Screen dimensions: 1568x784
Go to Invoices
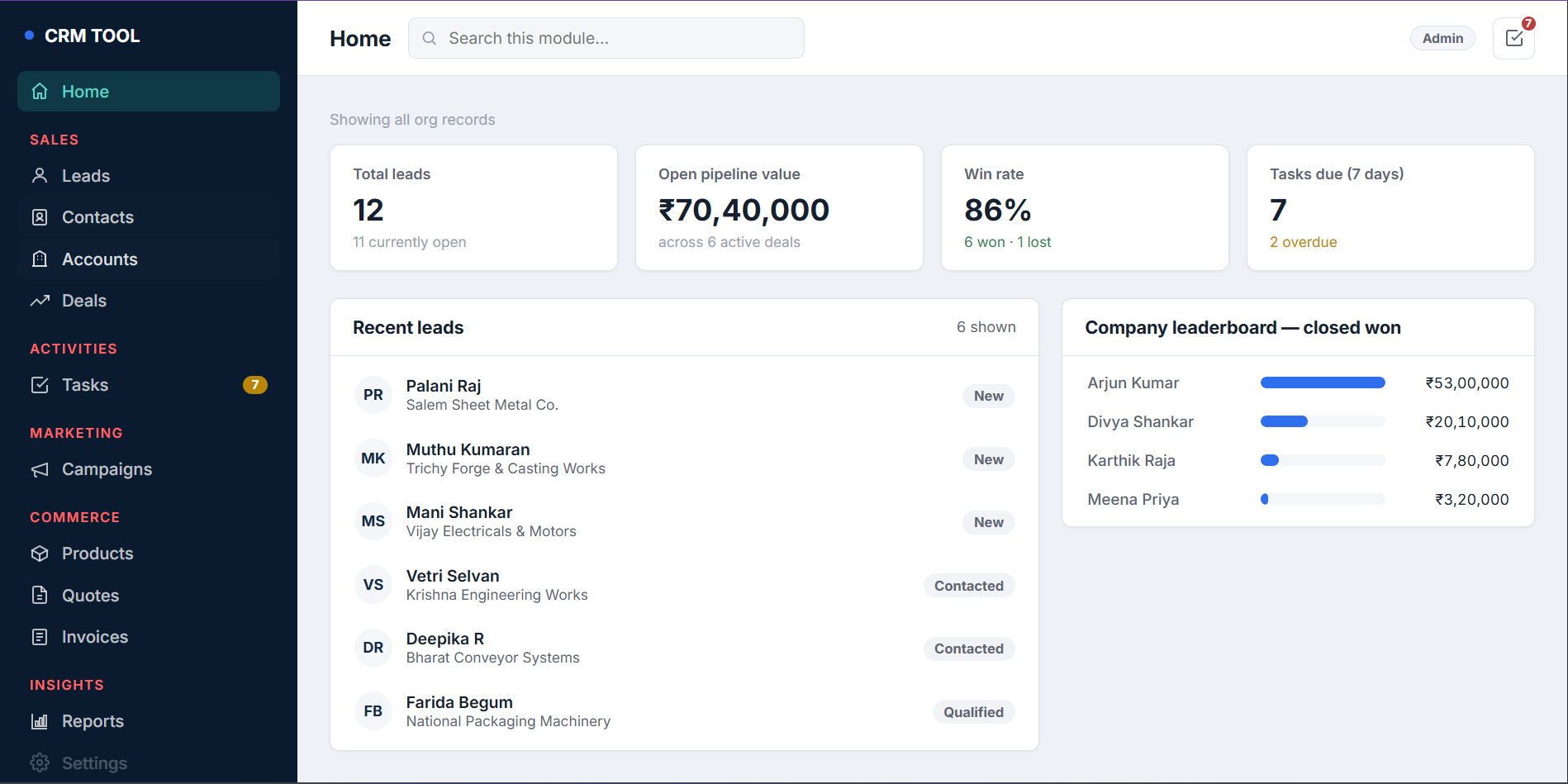(149, 637)
